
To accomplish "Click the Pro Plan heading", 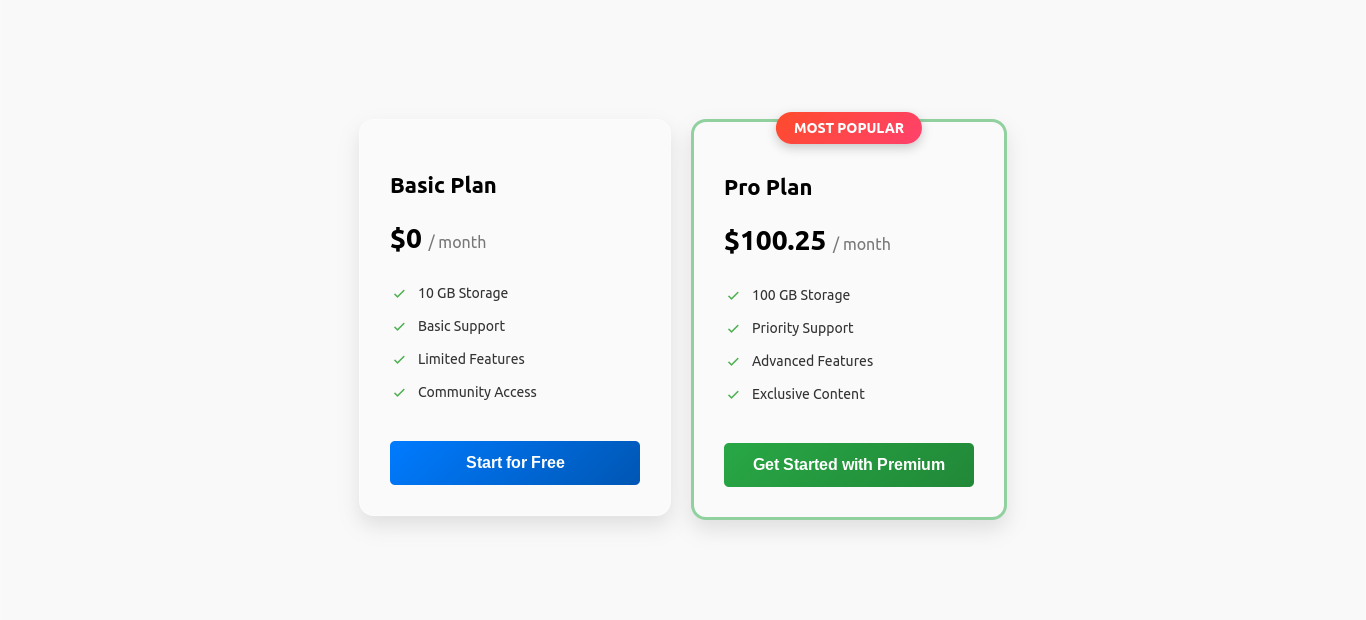I will (x=768, y=187).
